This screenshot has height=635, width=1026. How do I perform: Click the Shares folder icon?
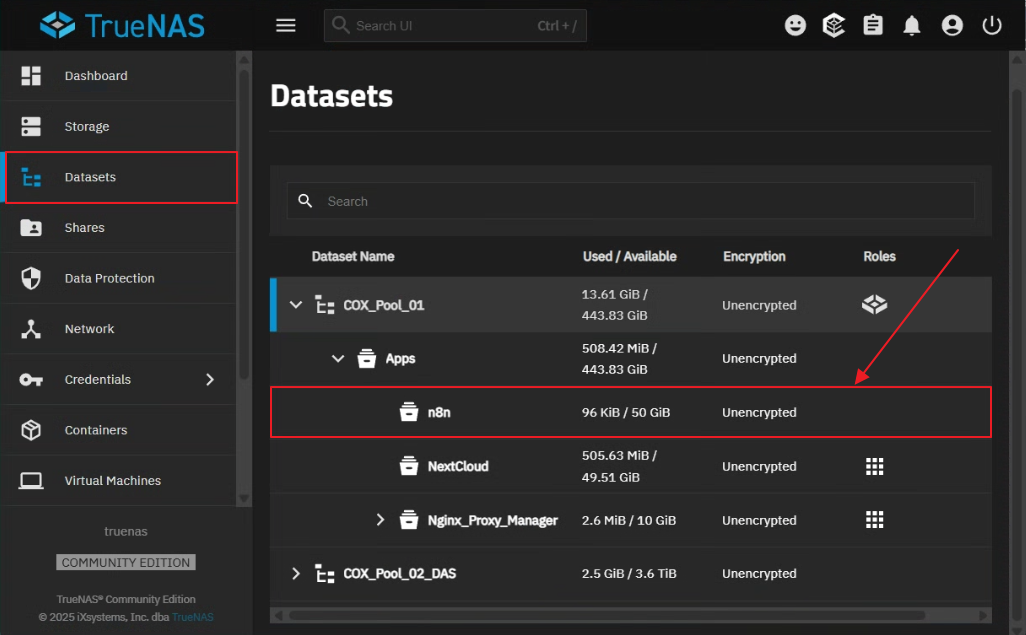point(31,228)
